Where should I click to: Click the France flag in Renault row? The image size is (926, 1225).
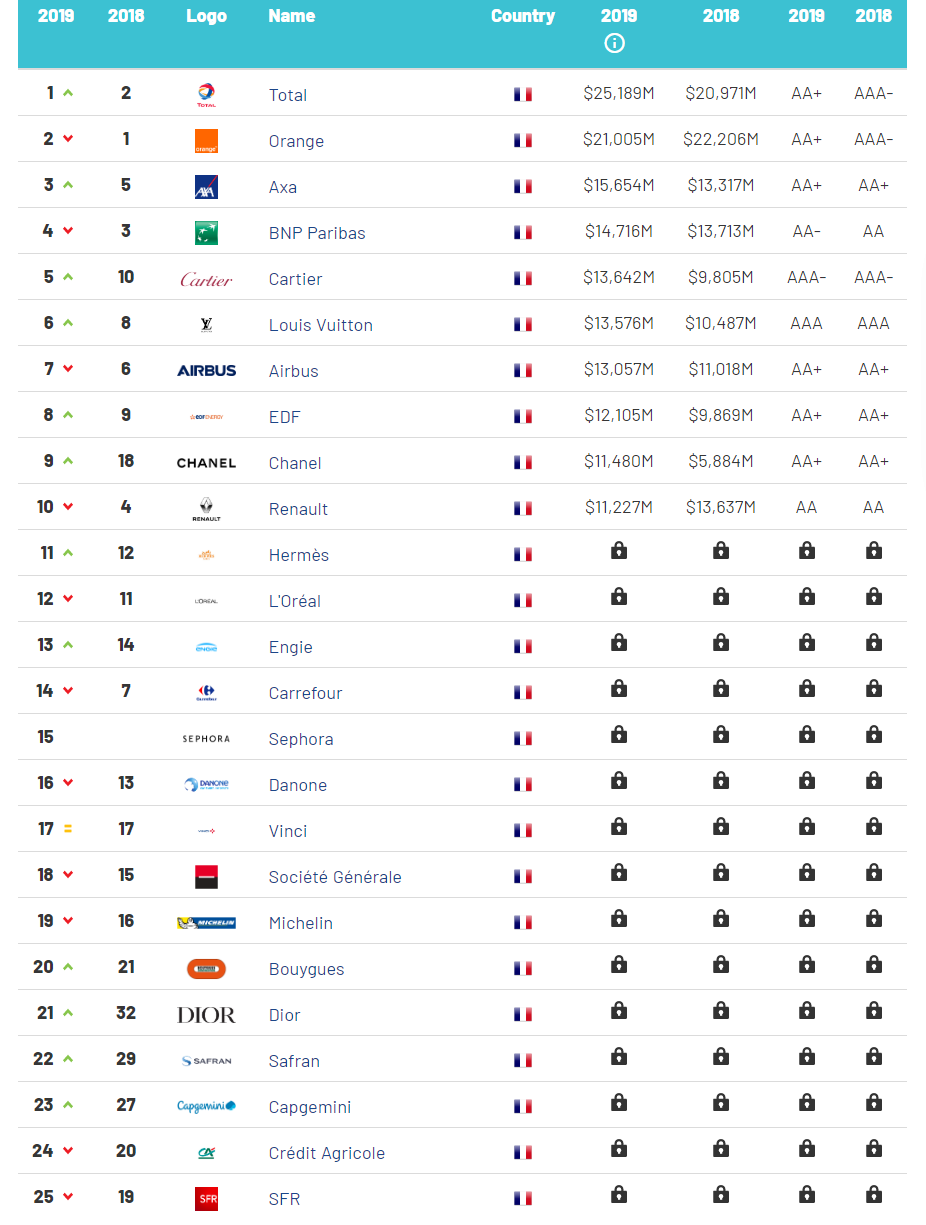[x=523, y=509]
